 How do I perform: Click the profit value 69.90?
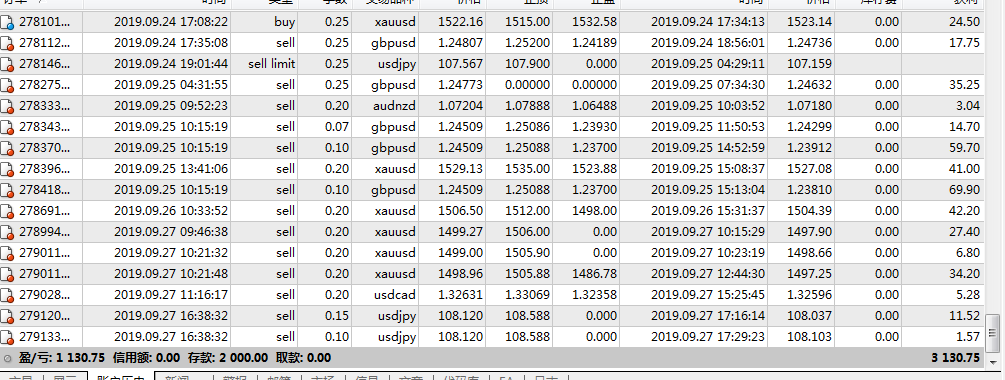965,190
